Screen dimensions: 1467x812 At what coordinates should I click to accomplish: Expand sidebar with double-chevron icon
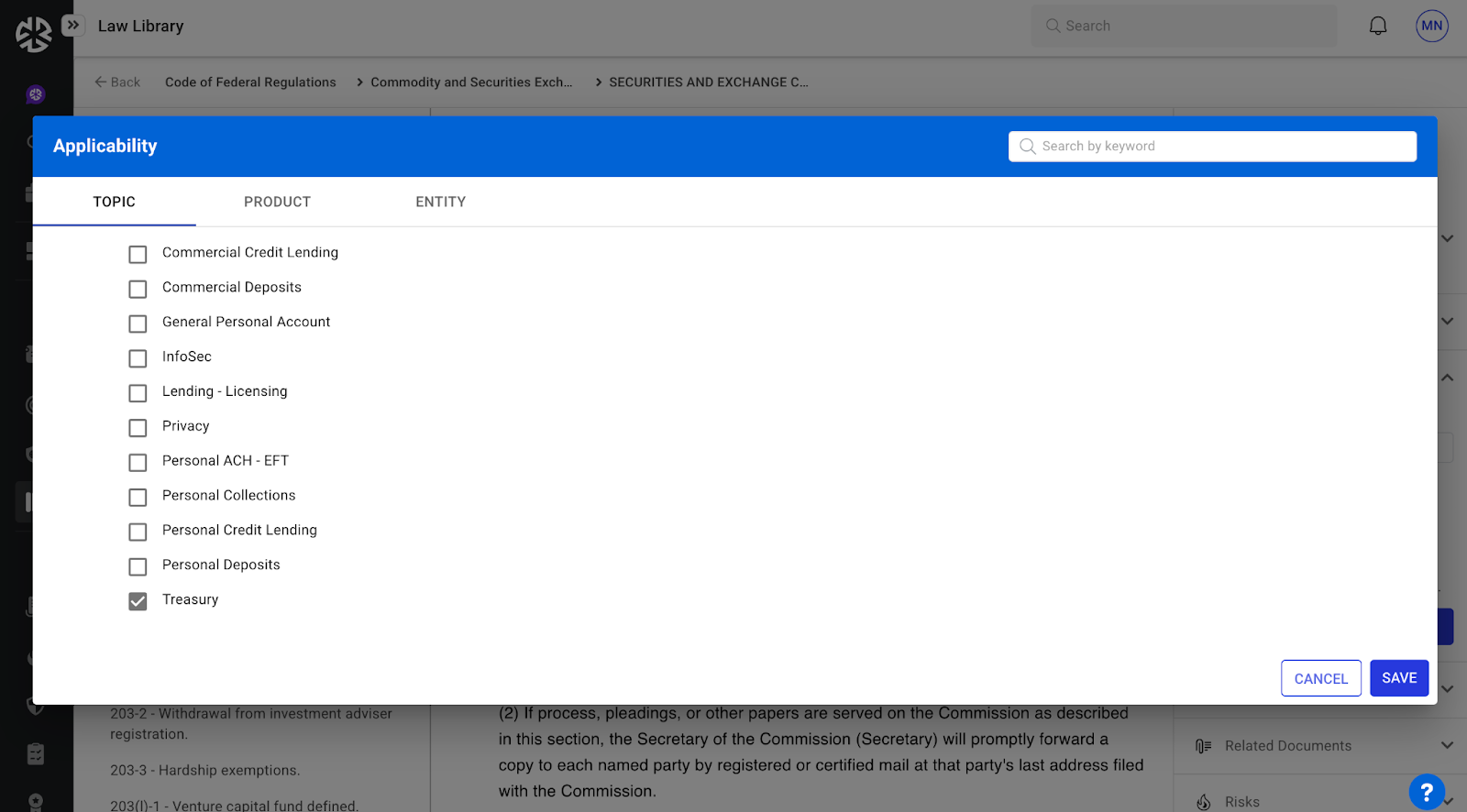(73, 25)
